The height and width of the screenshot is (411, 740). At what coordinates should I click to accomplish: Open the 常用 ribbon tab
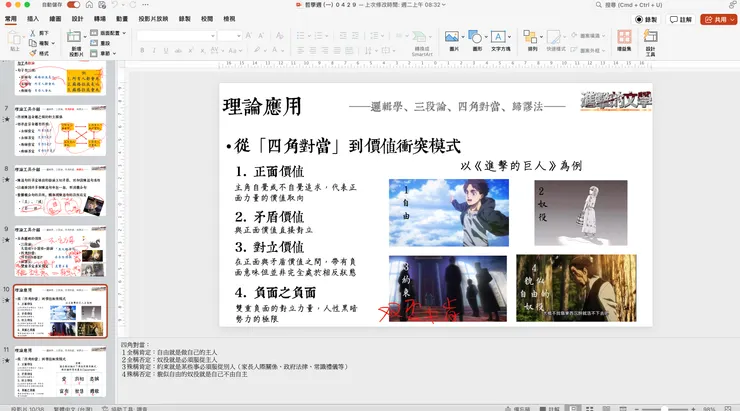[x=11, y=19]
